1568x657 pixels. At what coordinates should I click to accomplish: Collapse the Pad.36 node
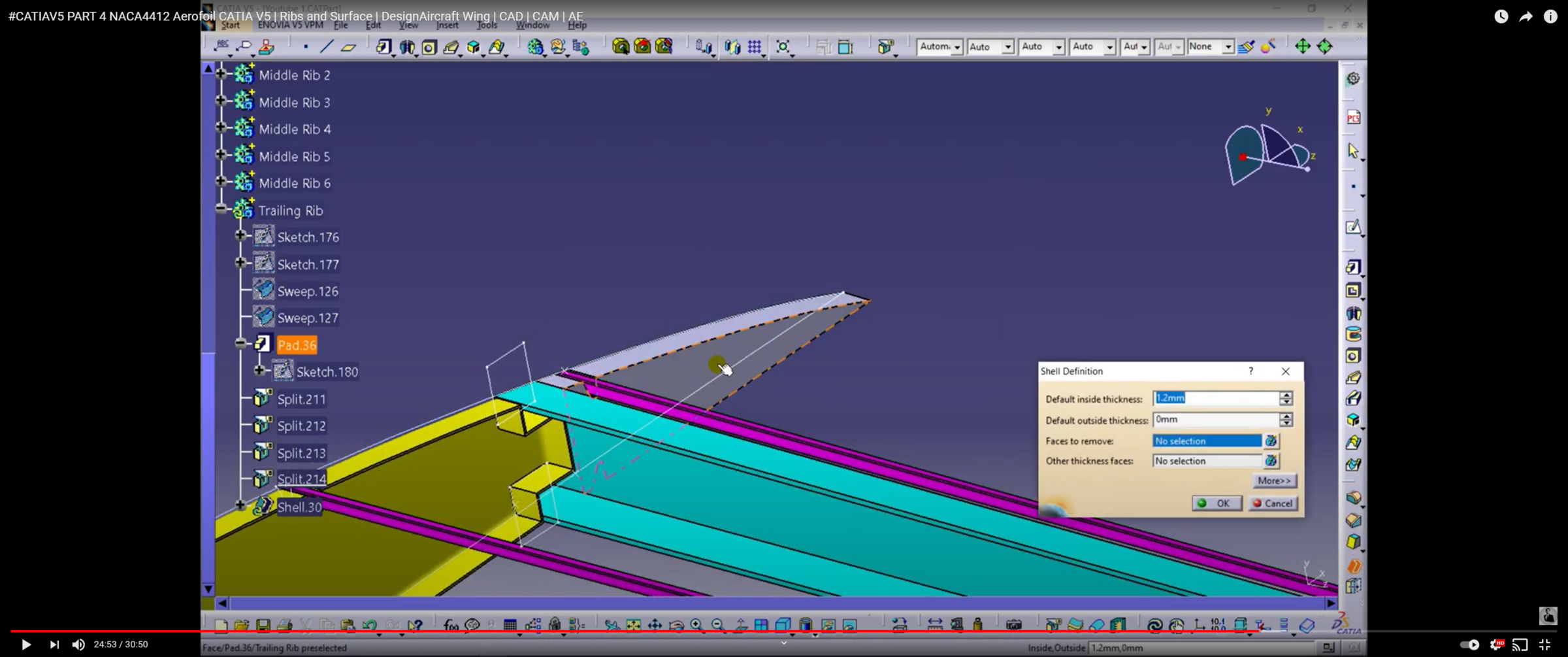pyautogui.click(x=240, y=344)
